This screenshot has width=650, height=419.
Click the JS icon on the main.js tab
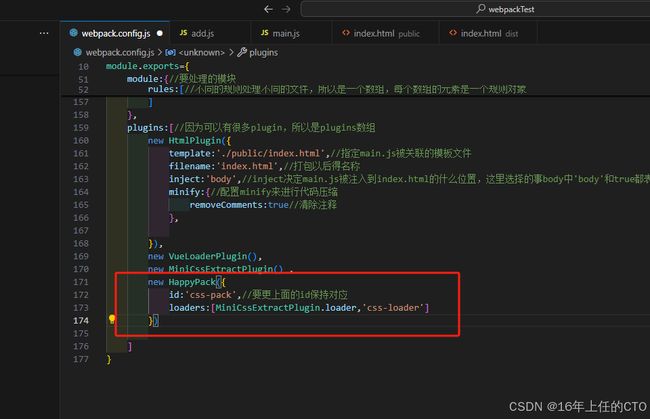point(264,33)
